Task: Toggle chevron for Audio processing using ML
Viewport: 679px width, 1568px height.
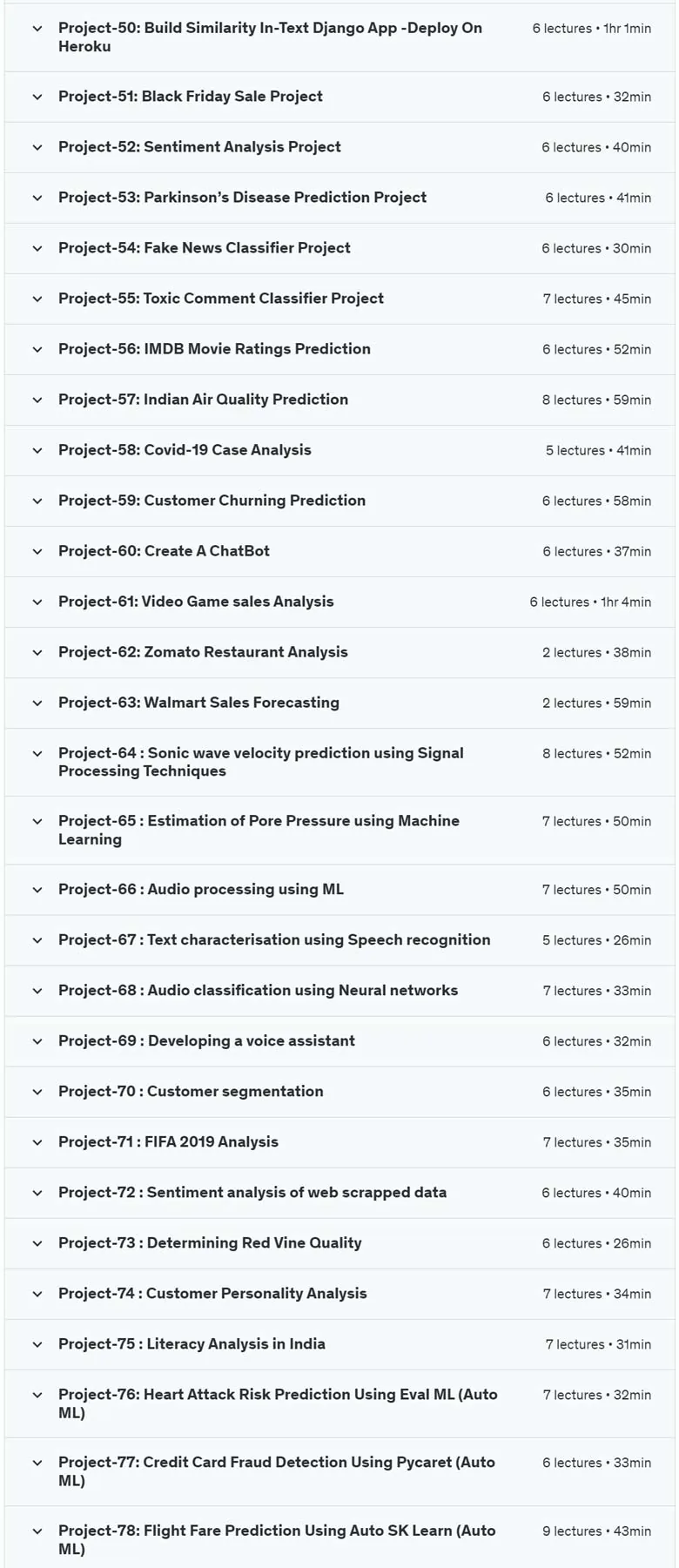Action: (37, 890)
